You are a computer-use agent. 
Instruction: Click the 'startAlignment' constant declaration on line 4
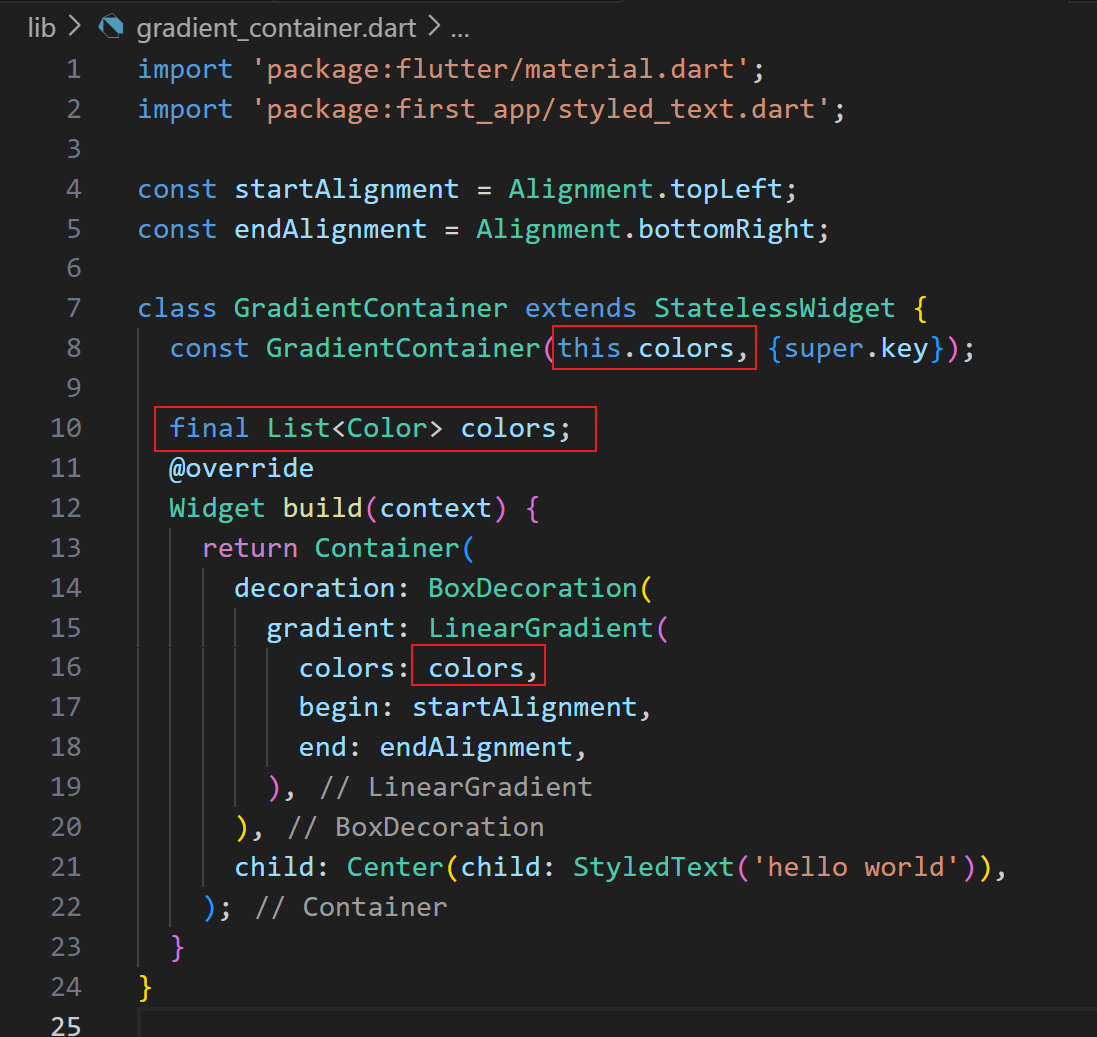click(346, 190)
